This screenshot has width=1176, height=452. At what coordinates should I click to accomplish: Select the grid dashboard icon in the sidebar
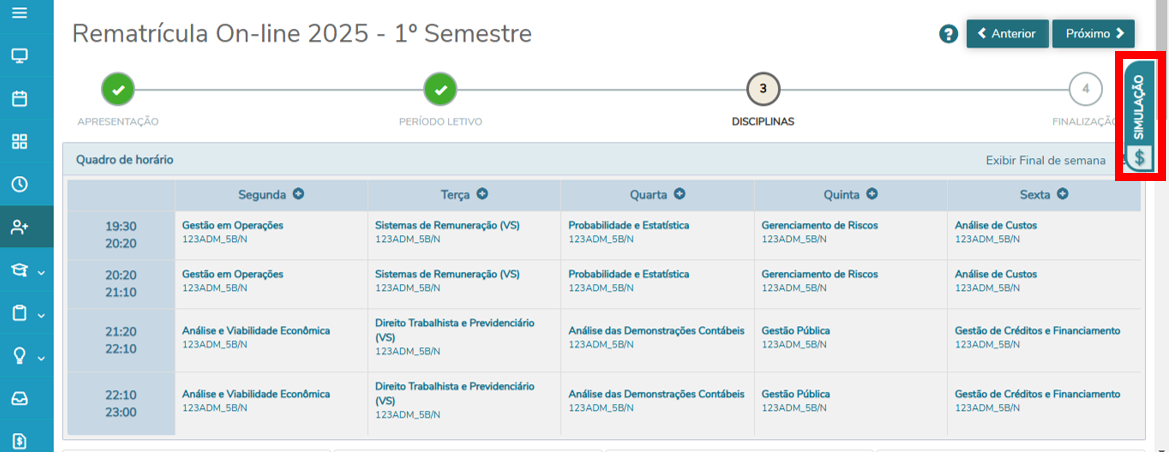(x=19, y=141)
